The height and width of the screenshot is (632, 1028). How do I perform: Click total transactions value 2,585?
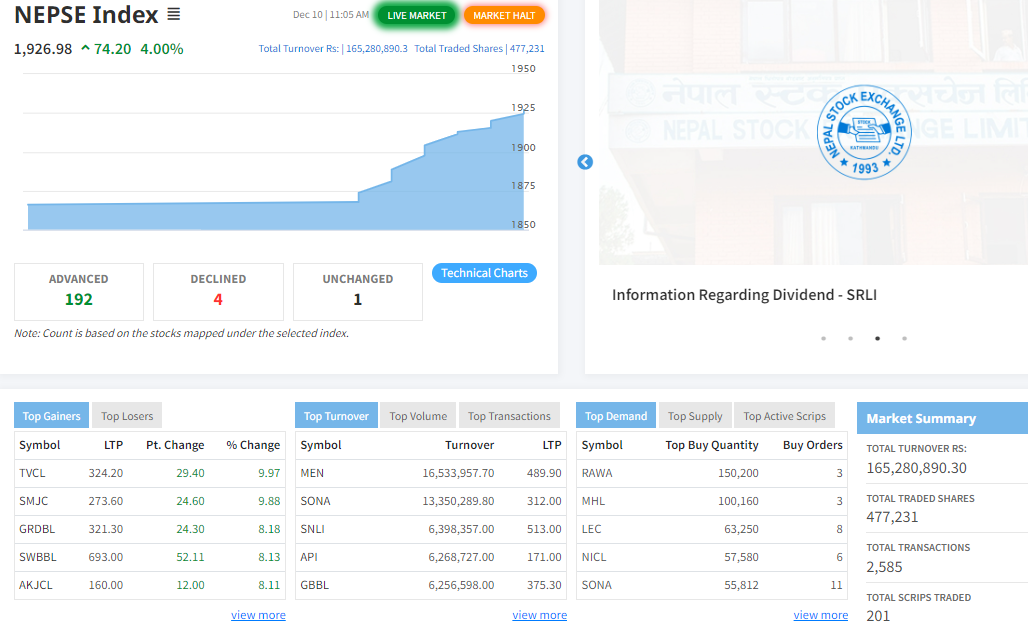[884, 567]
